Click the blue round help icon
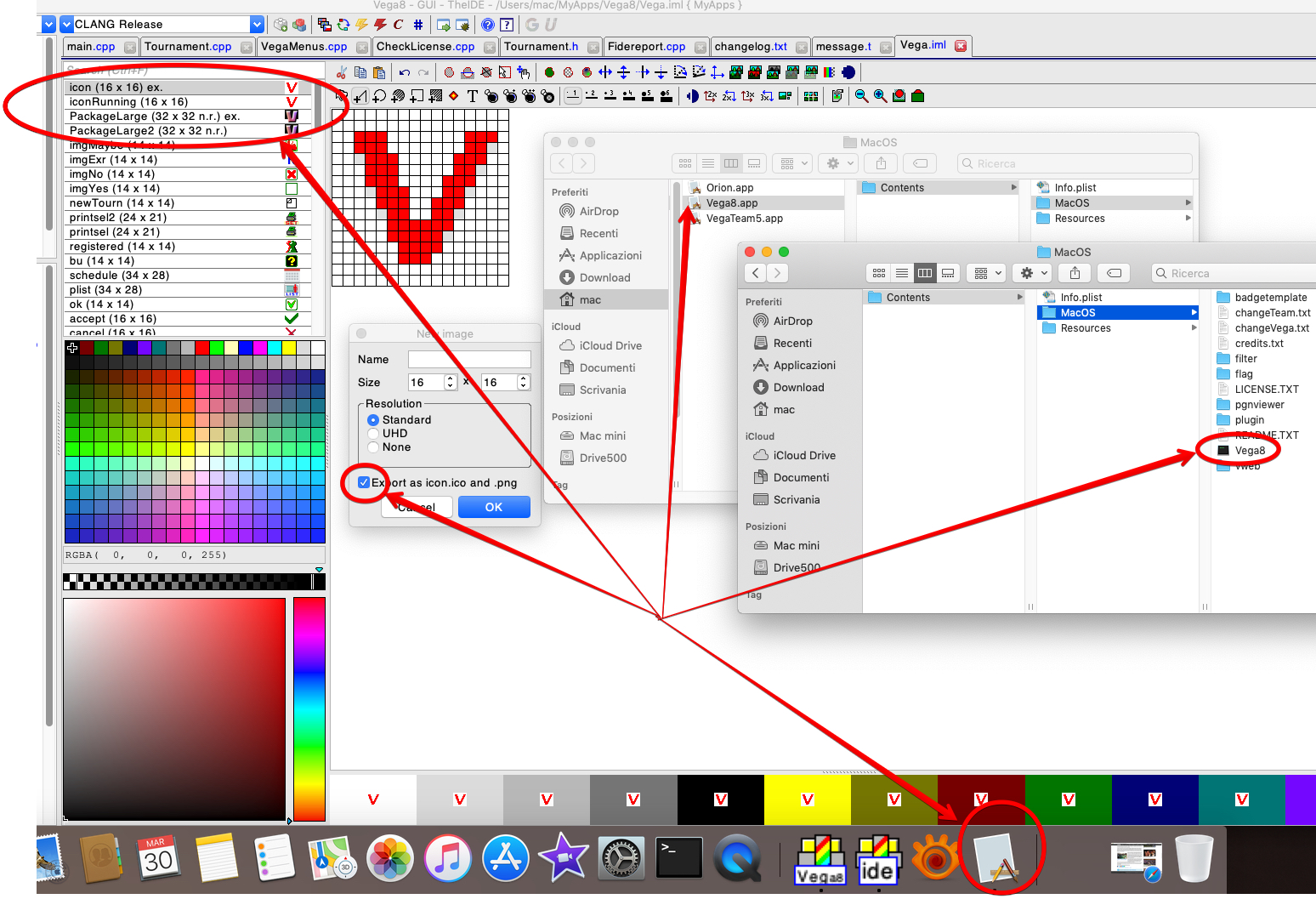Screen dimensions: 1316x899 pos(487,25)
